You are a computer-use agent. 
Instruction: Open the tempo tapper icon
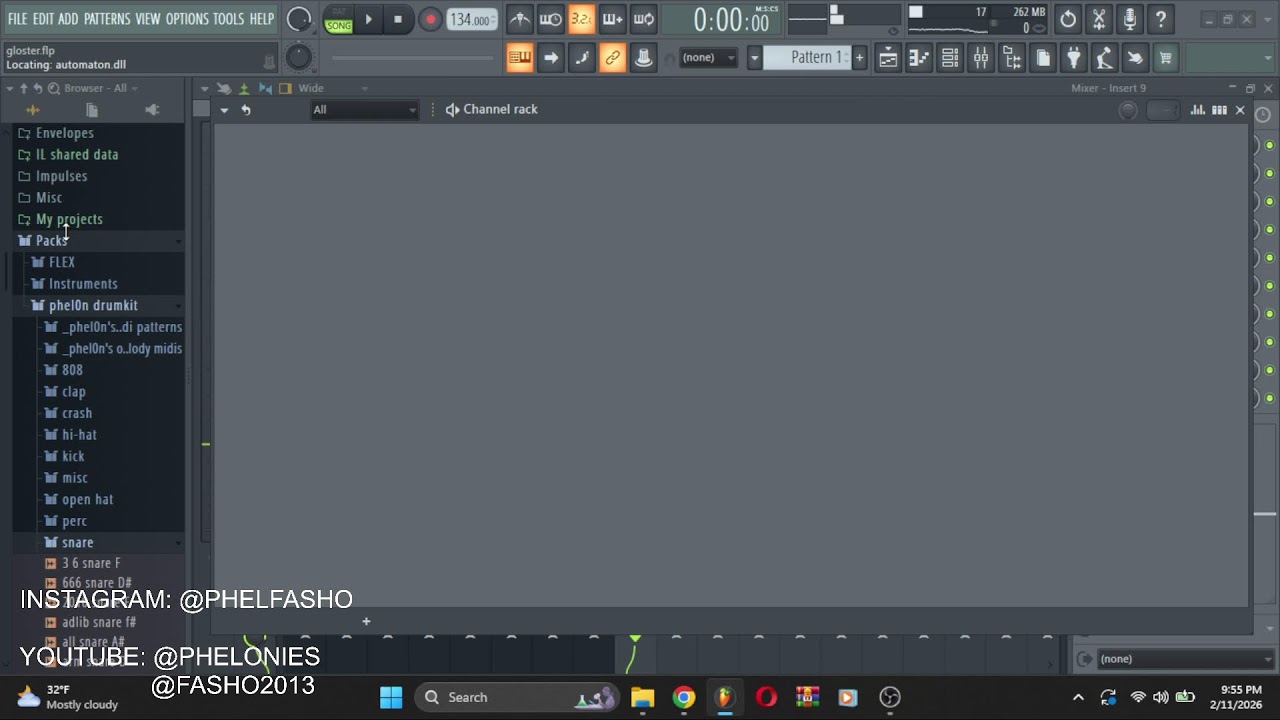click(x=1104, y=58)
